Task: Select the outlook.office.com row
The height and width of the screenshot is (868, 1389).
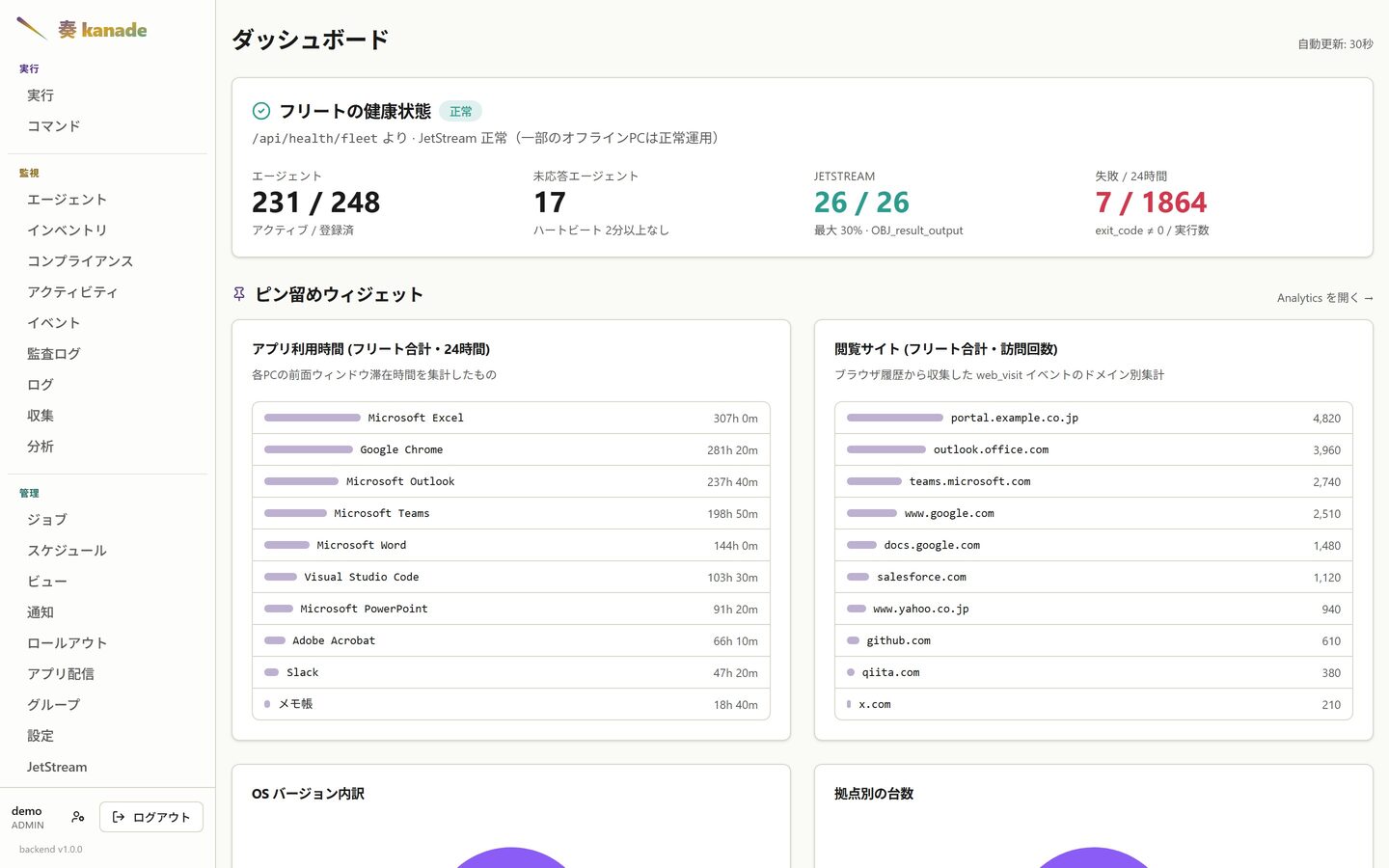Action: click(1094, 449)
